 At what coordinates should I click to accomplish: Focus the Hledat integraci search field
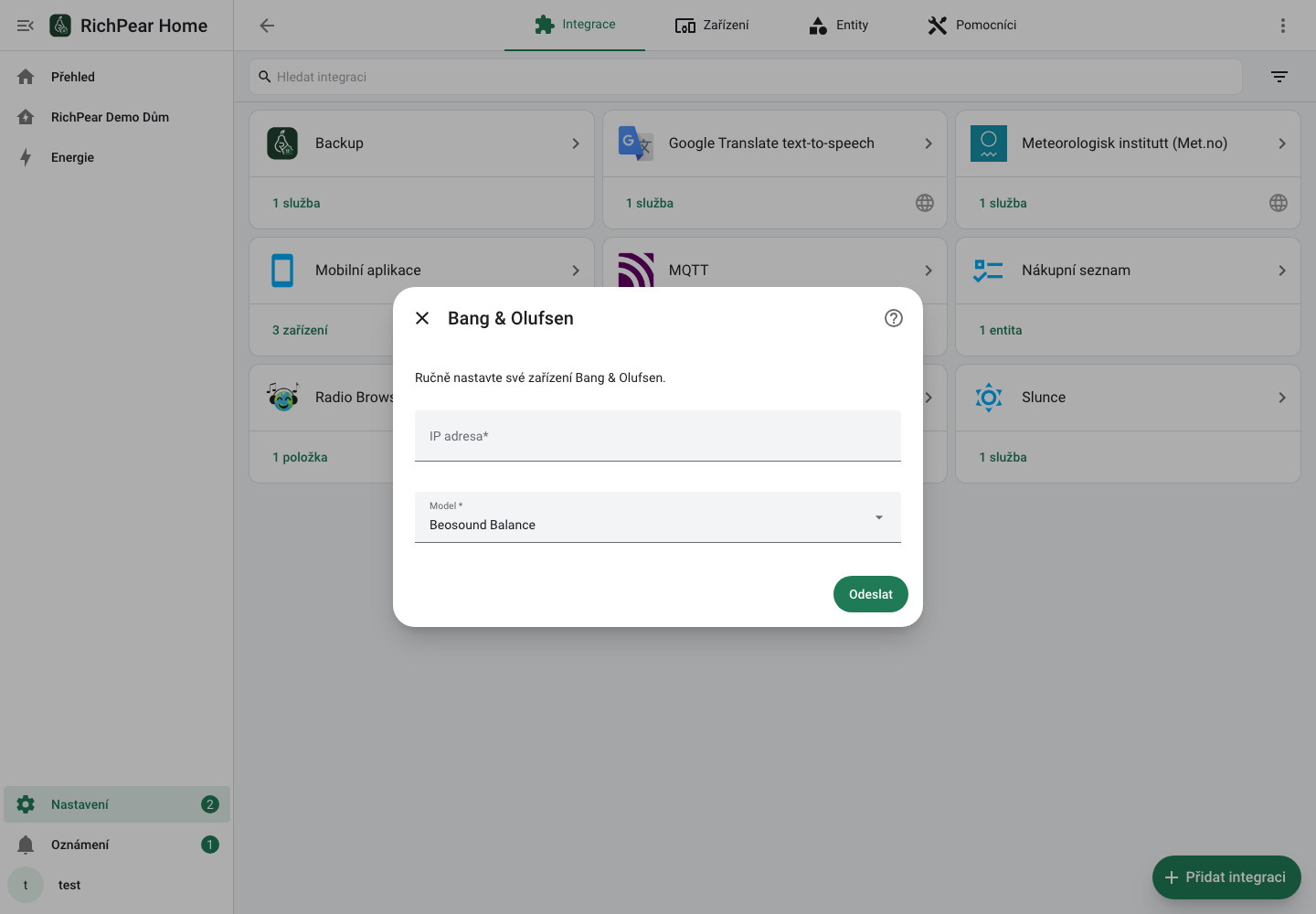click(x=746, y=77)
